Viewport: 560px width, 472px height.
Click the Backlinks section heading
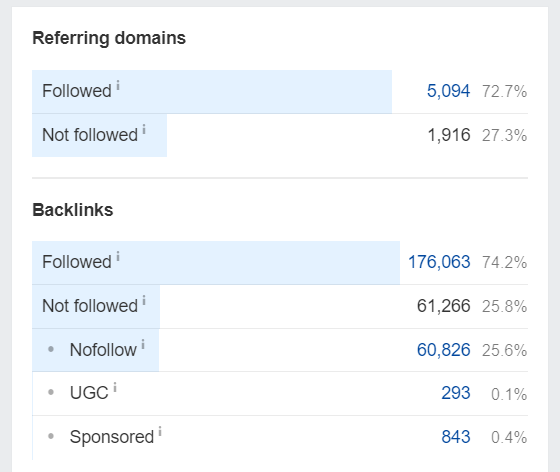[x=72, y=210]
